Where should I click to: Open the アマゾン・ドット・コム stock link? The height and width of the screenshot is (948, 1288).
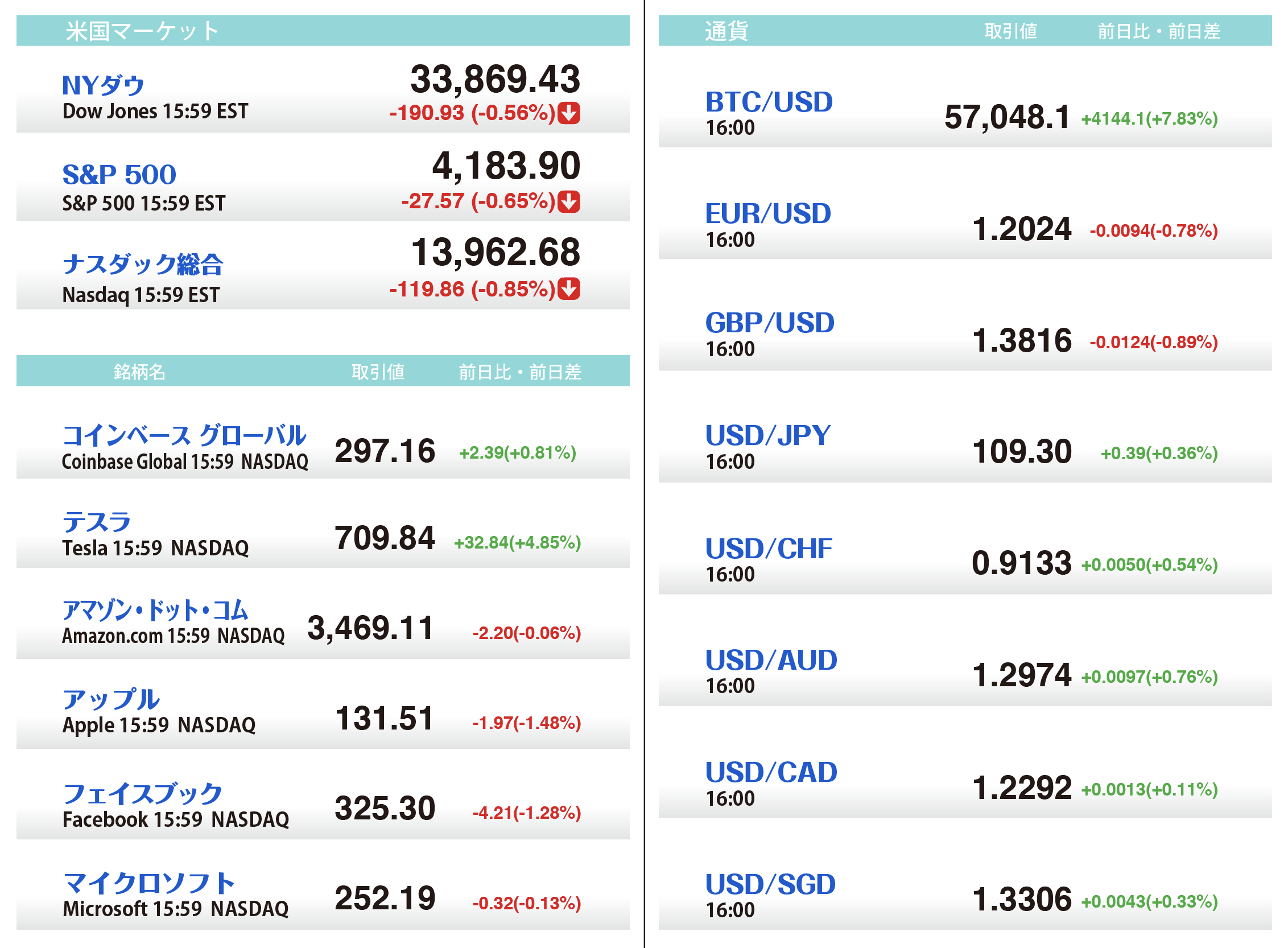click(155, 610)
